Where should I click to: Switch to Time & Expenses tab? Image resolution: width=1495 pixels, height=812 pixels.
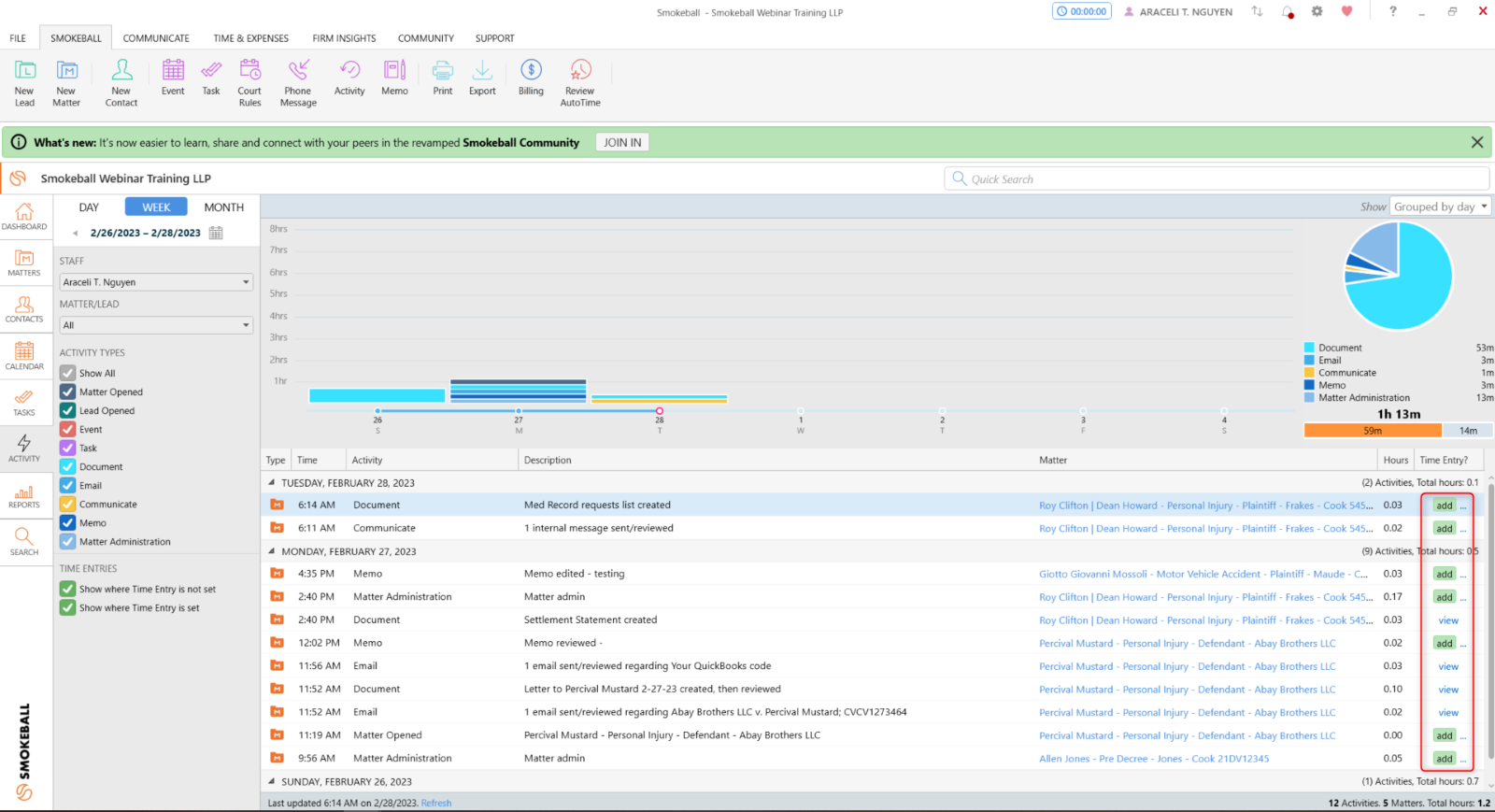point(250,38)
